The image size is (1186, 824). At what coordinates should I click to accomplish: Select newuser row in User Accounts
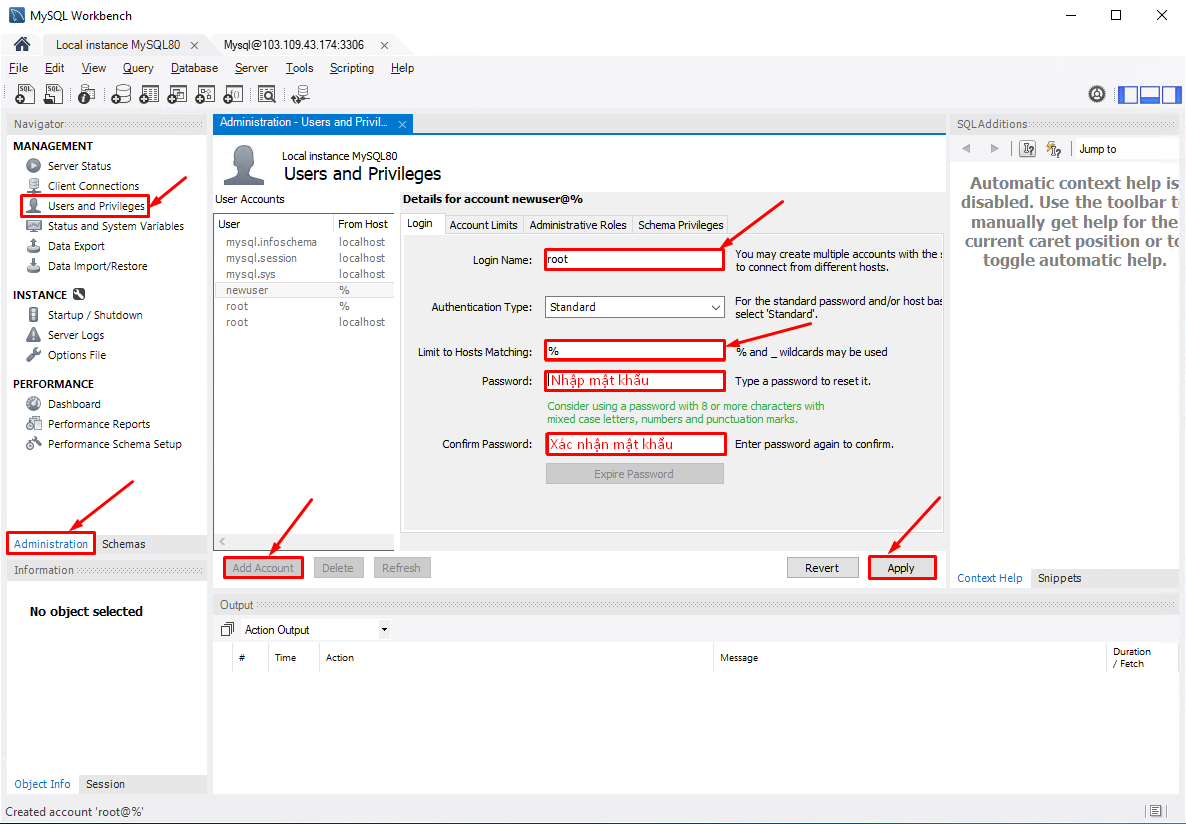pyautogui.click(x=304, y=291)
